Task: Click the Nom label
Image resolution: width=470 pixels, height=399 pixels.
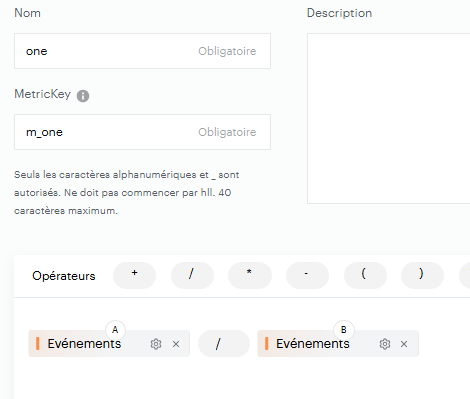Action: 27,13
